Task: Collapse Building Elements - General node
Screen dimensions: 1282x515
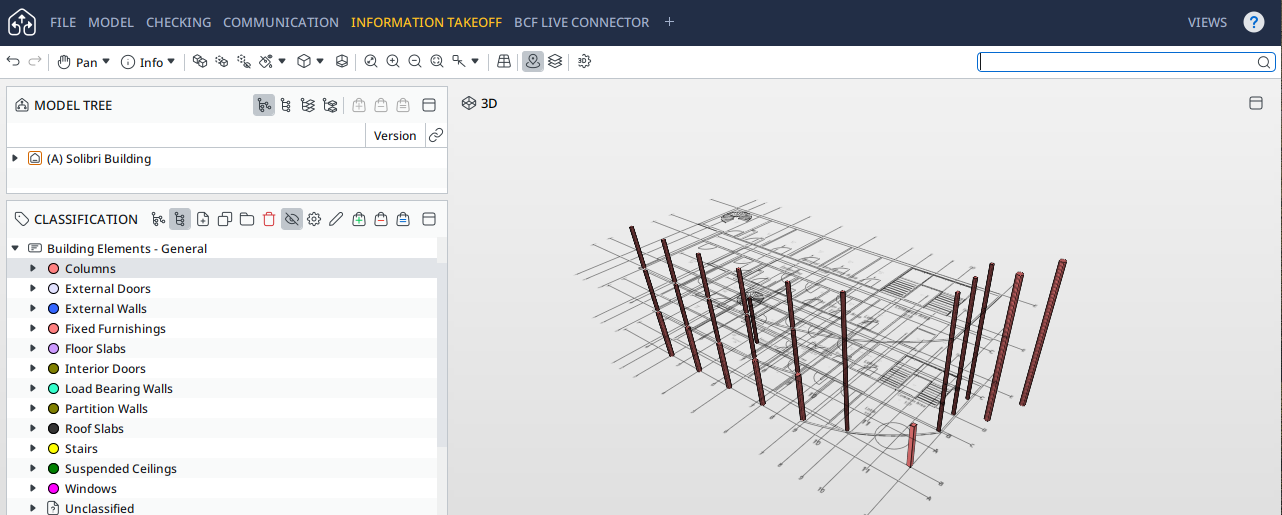Action: [x=15, y=248]
